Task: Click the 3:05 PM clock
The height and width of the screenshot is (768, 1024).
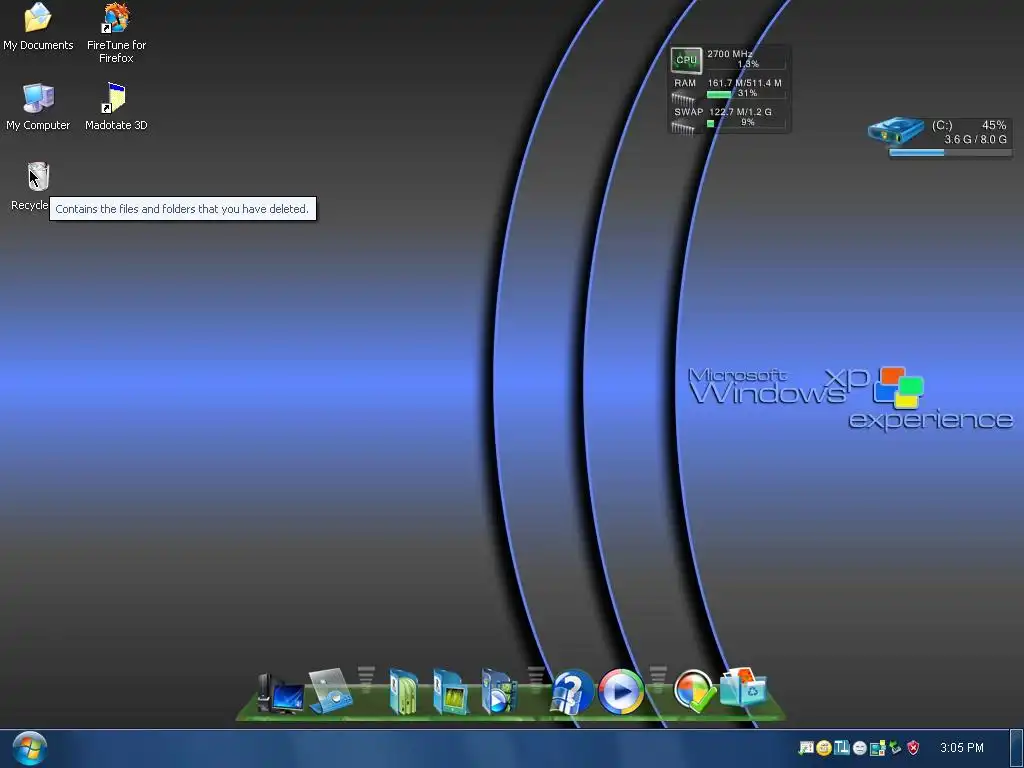Action: click(x=961, y=748)
